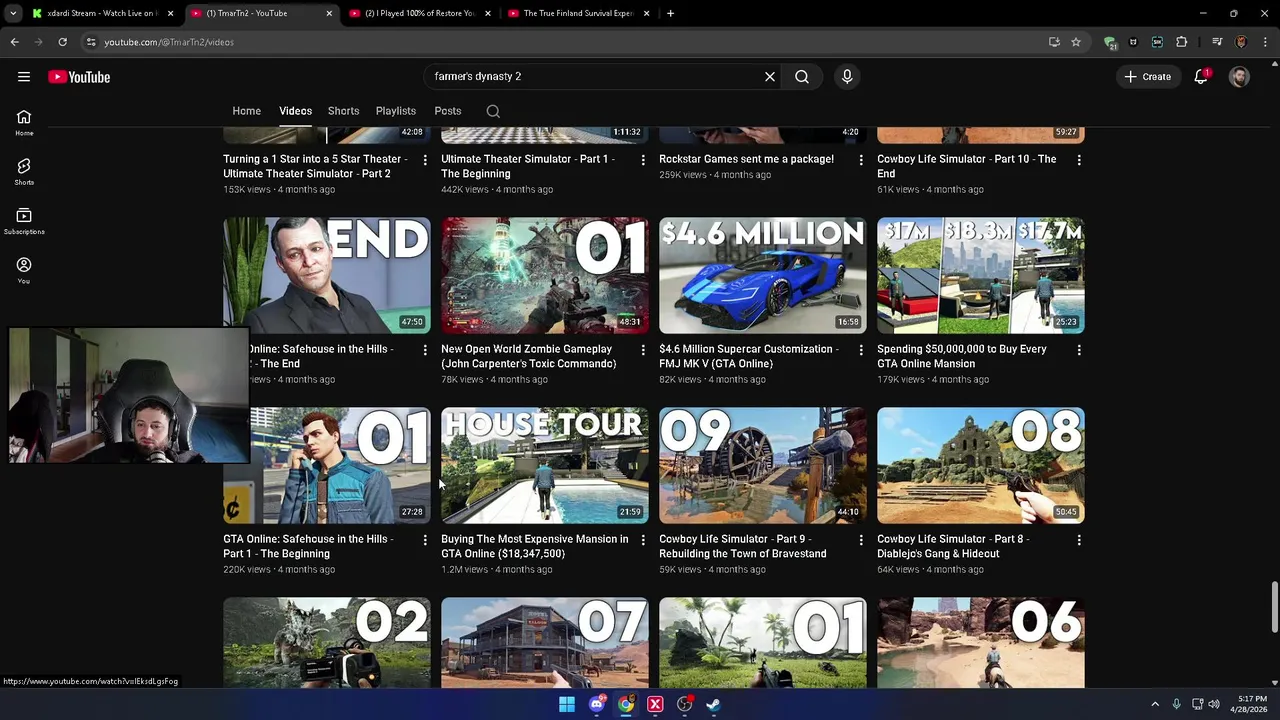The width and height of the screenshot is (1280, 720).
Task: Play the Cowboy Life Simulator 08 thumbnail
Action: tap(981, 465)
